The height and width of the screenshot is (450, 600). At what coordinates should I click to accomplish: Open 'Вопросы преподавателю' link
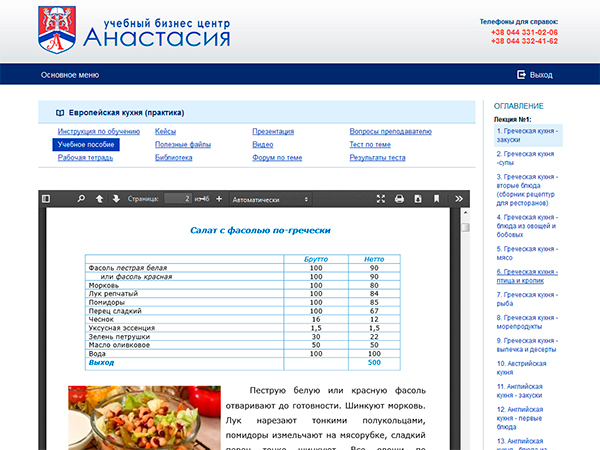(390, 132)
